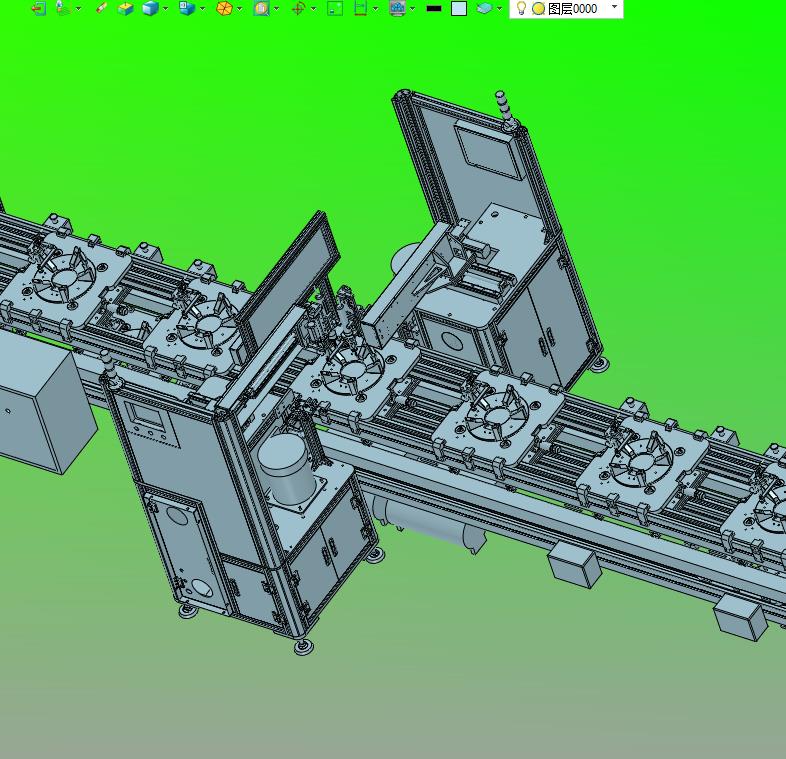Image resolution: width=786 pixels, height=759 pixels.
Task: Click the exit/return arrow icon in toolbar
Action: (39, 9)
